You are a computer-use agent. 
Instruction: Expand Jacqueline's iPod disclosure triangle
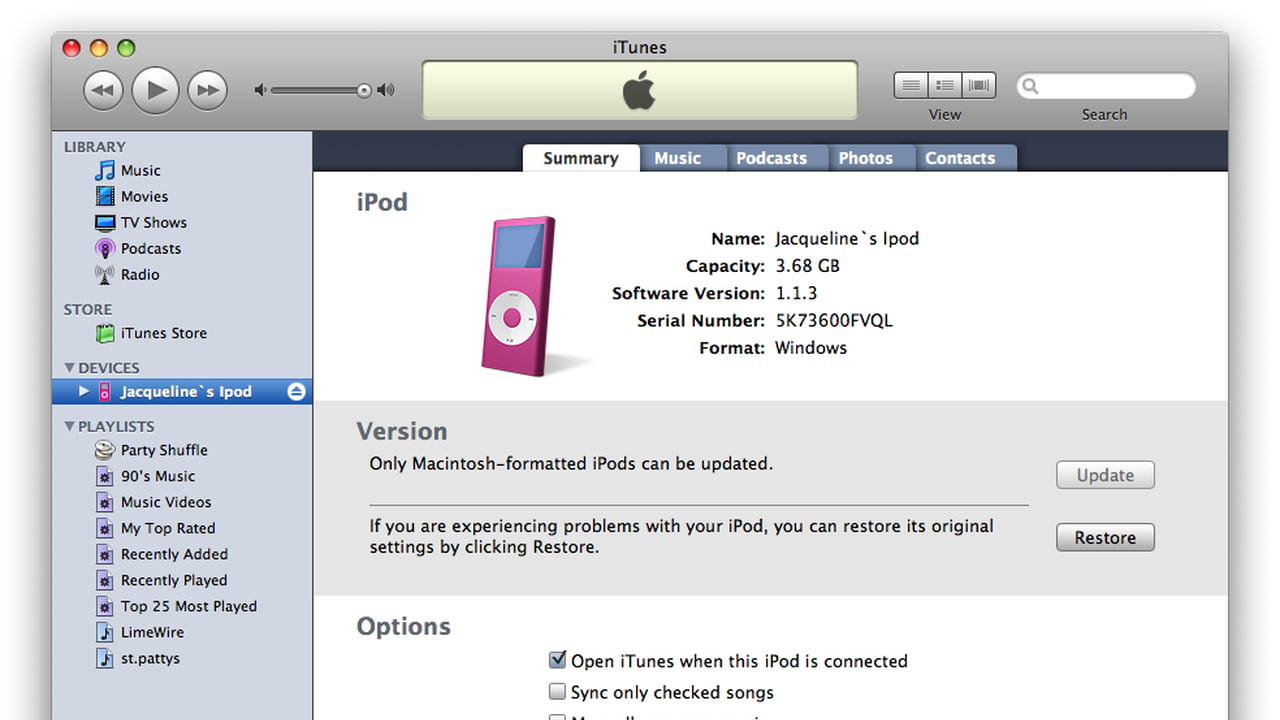tap(84, 392)
